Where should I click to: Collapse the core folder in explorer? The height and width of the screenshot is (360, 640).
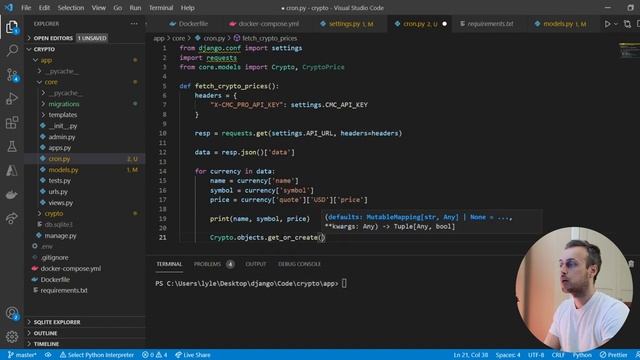pos(51,82)
